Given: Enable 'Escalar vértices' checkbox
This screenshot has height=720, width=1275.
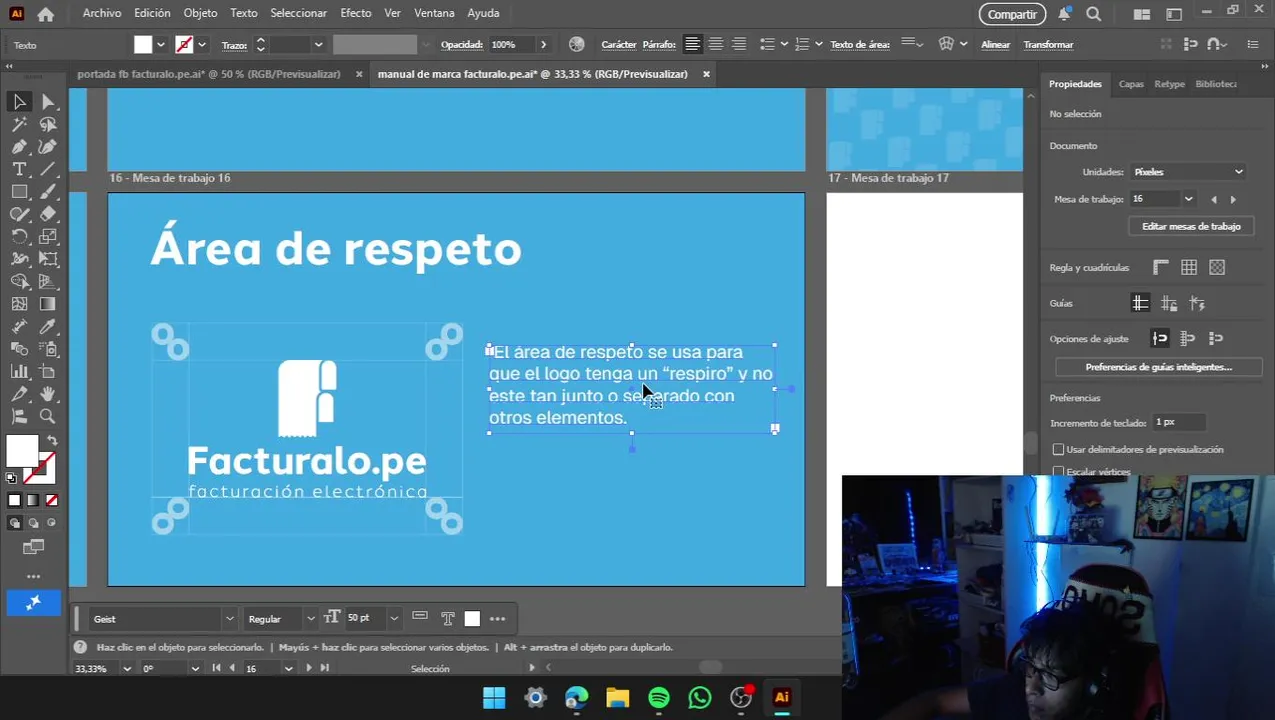Looking at the screenshot, I should (1059, 471).
